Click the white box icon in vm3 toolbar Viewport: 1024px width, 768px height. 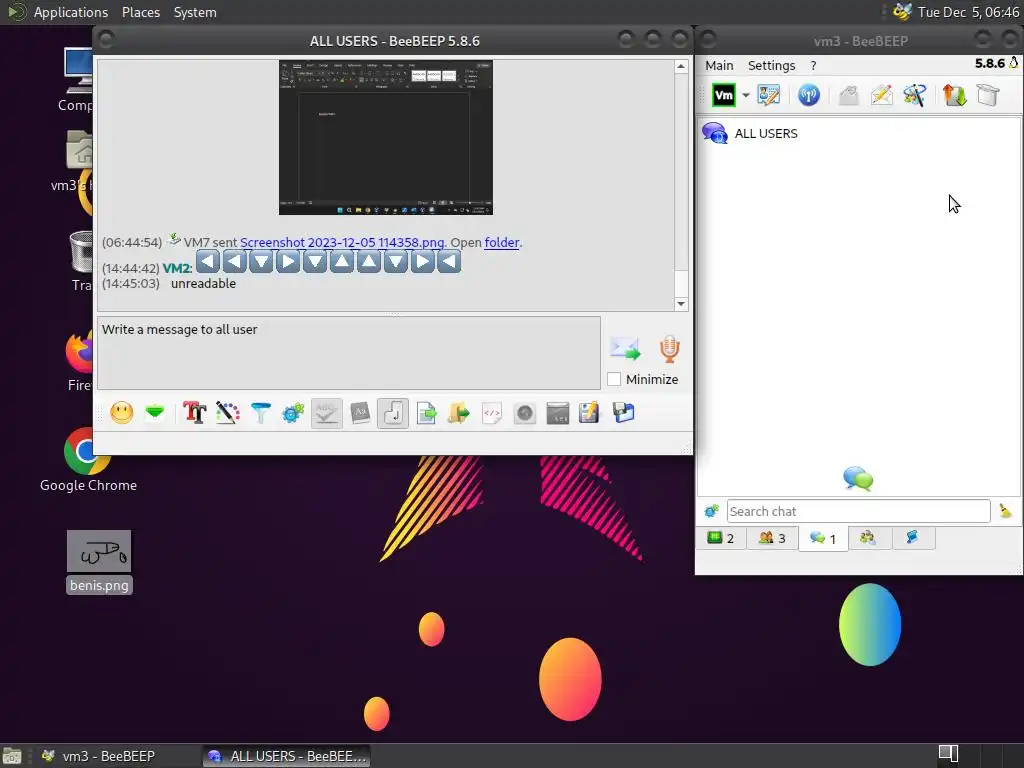(987, 95)
